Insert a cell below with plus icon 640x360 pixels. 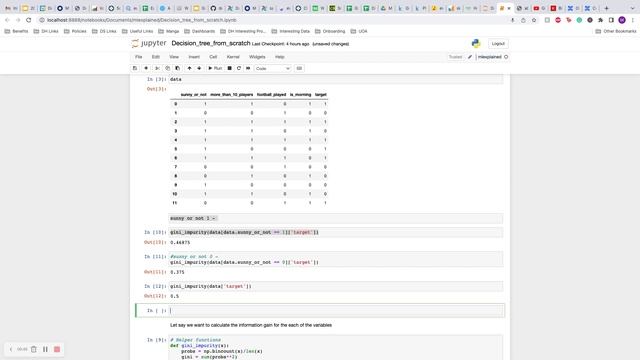click(146, 68)
